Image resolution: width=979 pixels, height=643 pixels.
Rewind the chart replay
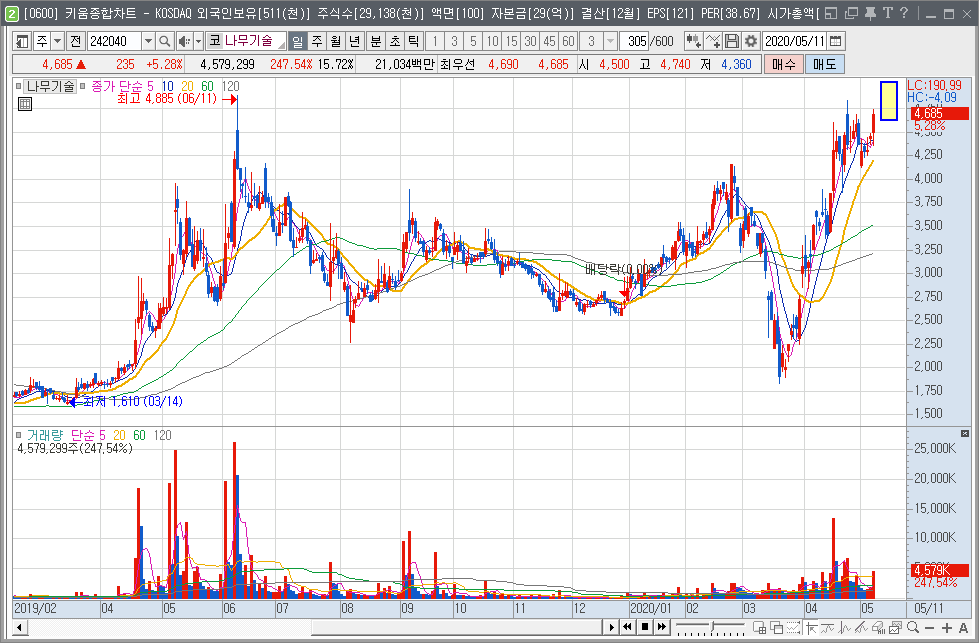pyautogui.click(x=628, y=627)
